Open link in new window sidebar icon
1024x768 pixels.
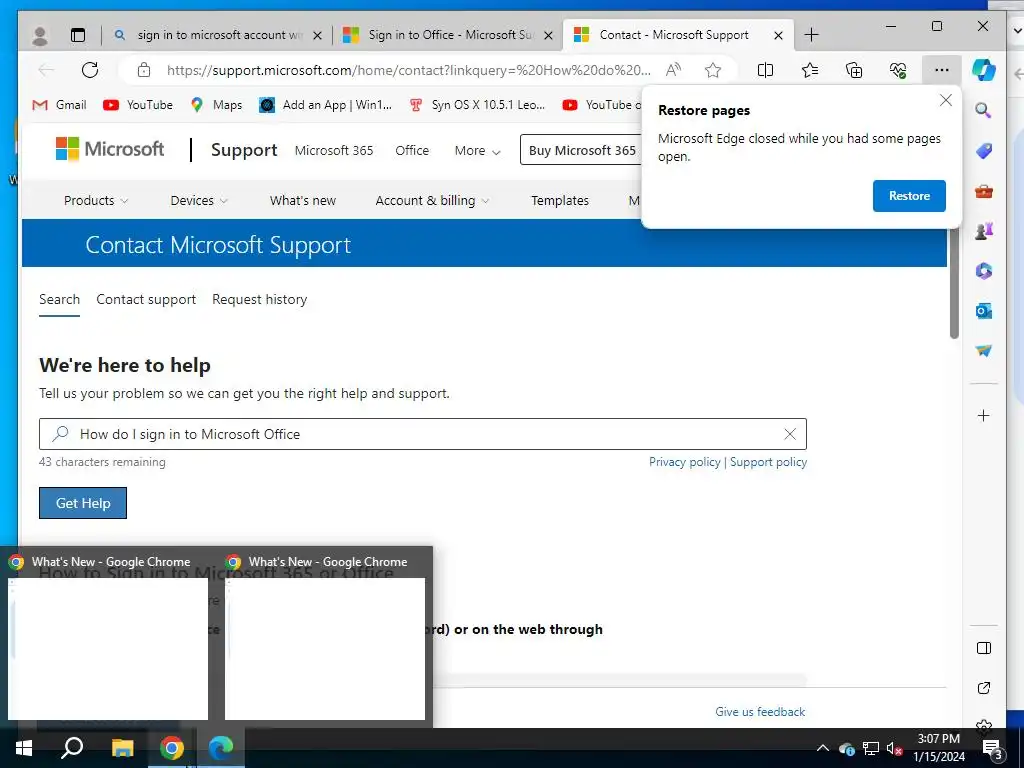tap(984, 688)
